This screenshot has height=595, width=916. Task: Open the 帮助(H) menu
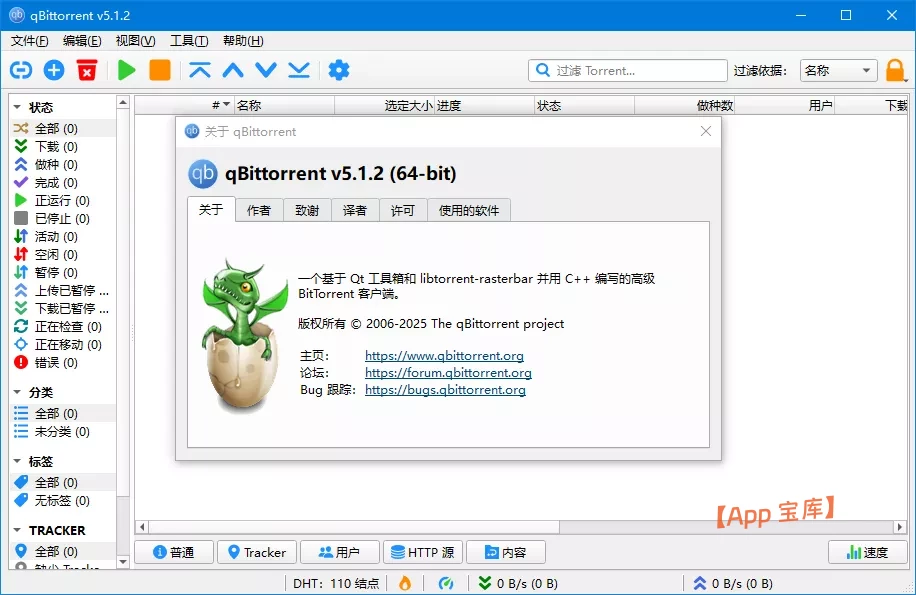[x=243, y=41]
